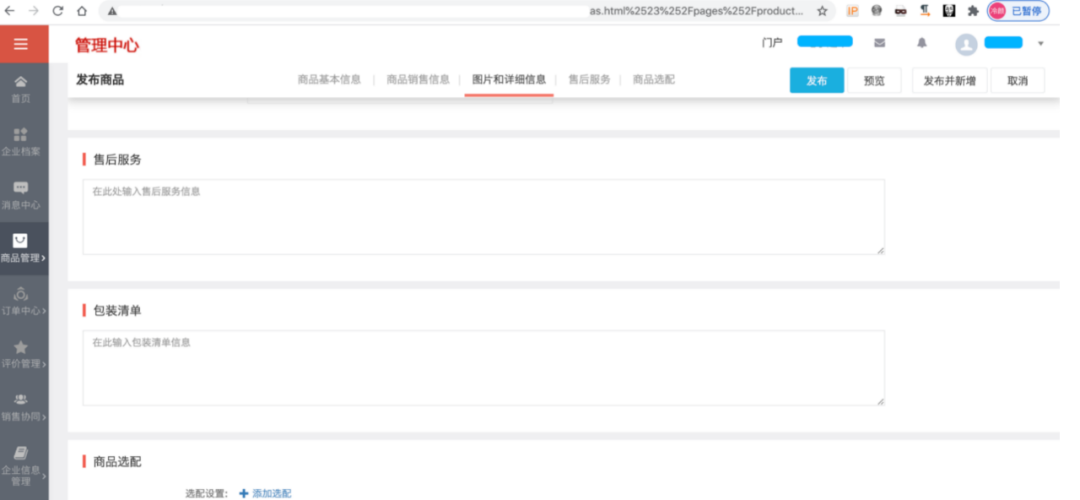Image resolution: width=1080 pixels, height=500 pixels.
Task: Open 商品管理 in sidebar
Action: pos(23,249)
